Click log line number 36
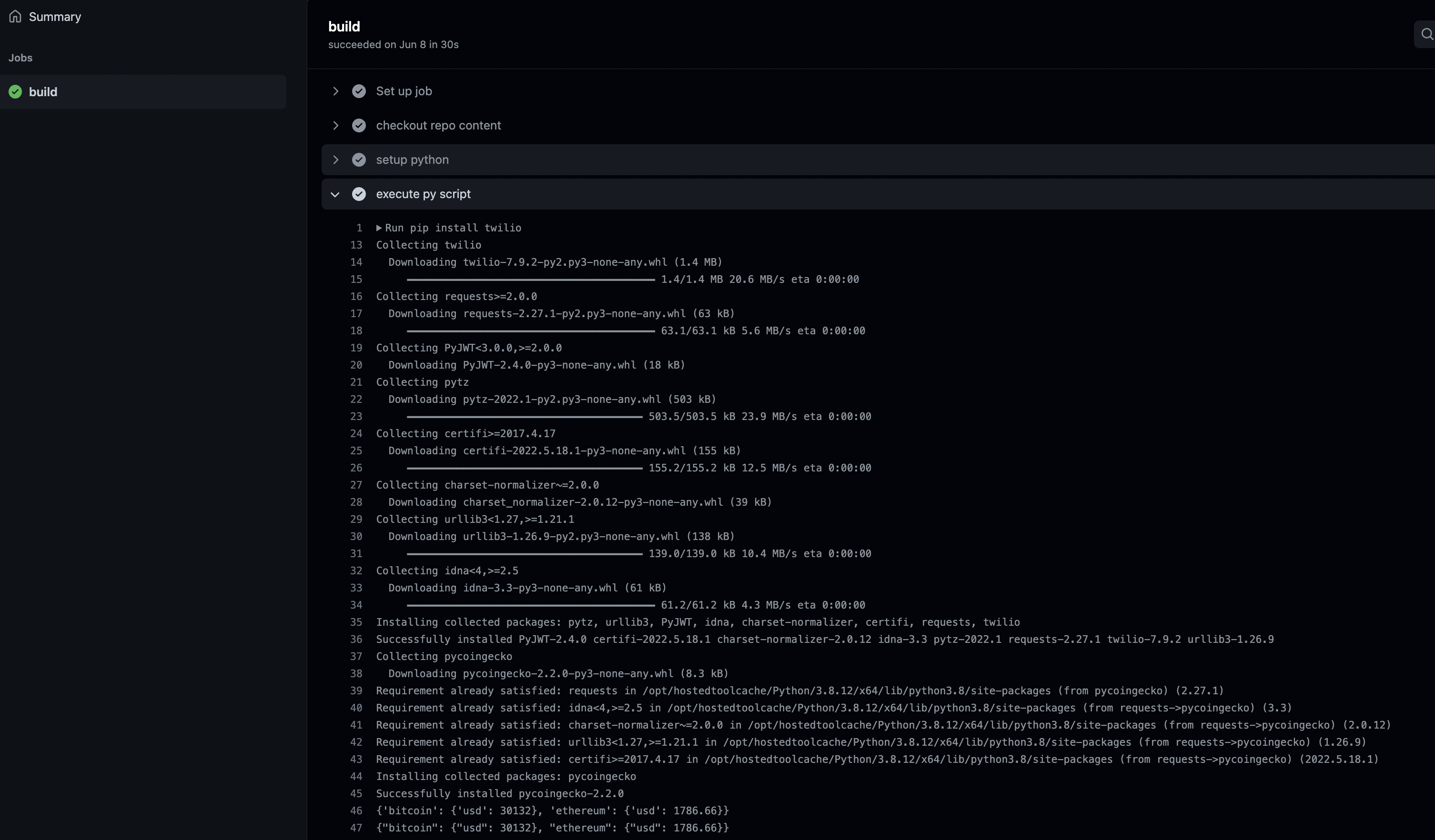The image size is (1435, 840). (x=356, y=639)
